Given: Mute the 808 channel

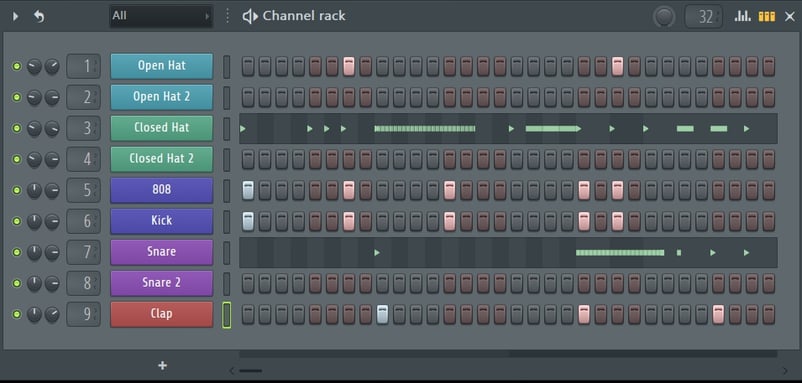Looking at the screenshot, I should point(17,190).
